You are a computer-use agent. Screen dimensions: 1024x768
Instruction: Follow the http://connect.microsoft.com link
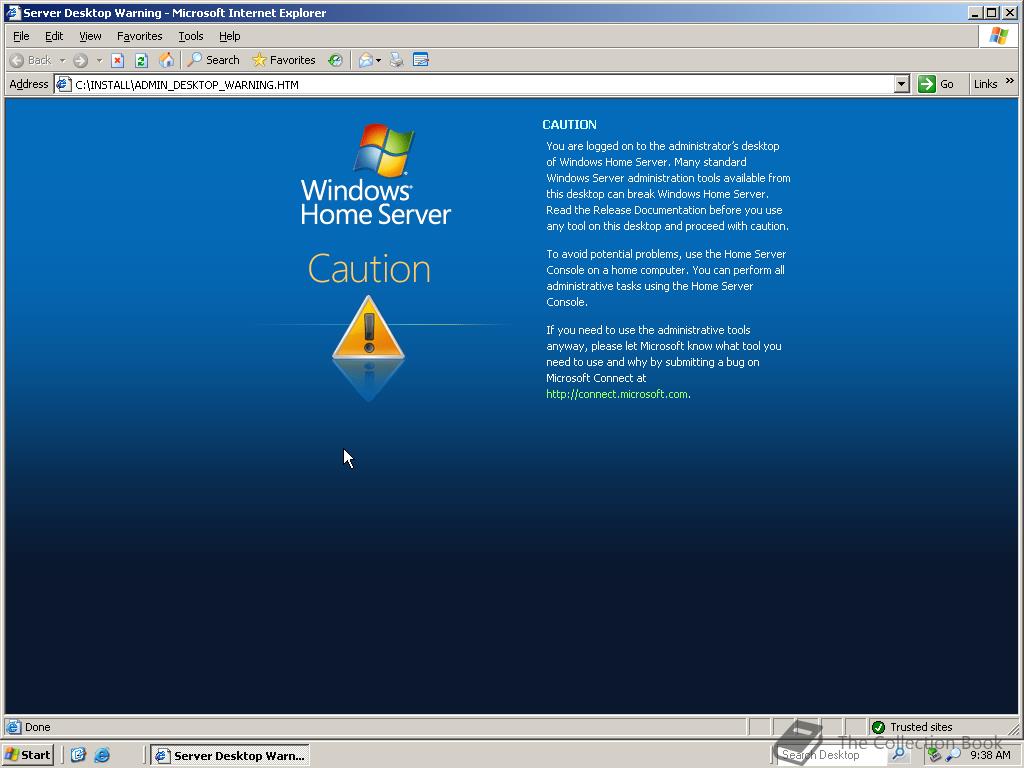point(618,394)
